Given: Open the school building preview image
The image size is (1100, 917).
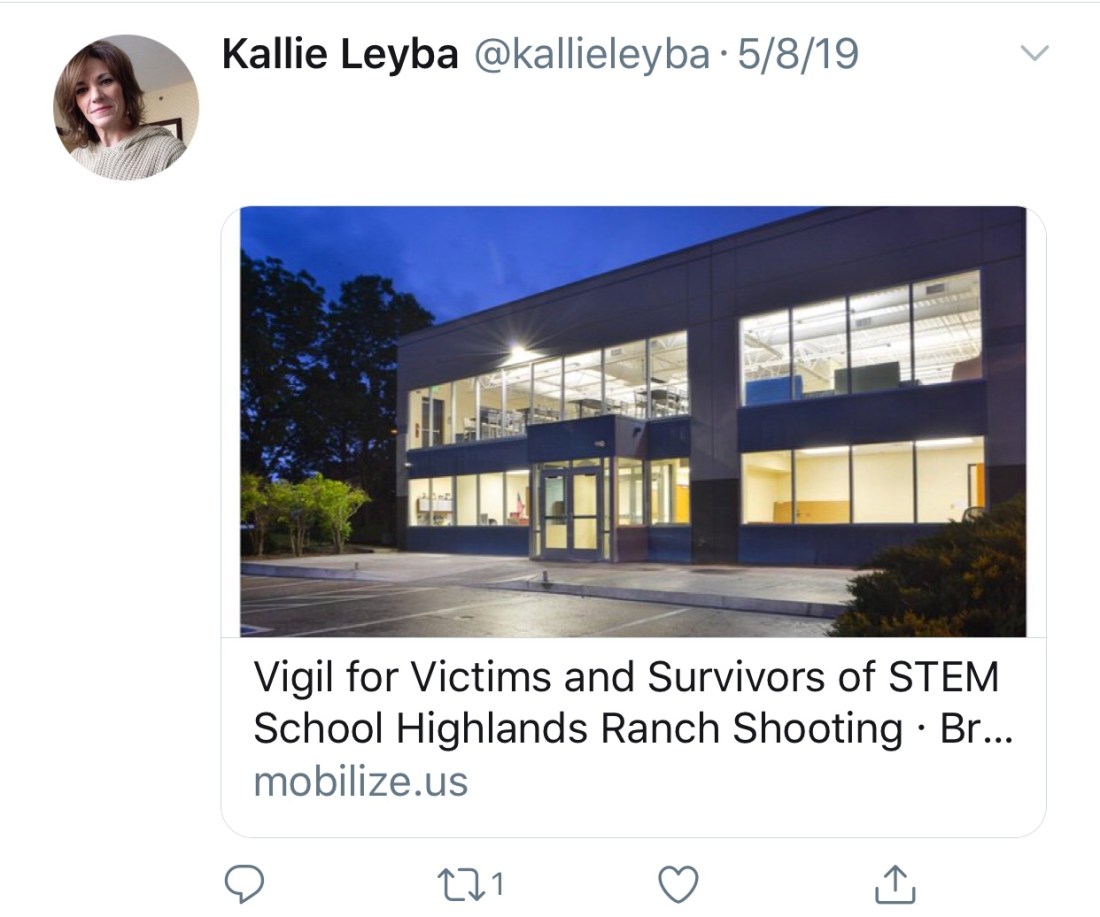Looking at the screenshot, I should (633, 420).
